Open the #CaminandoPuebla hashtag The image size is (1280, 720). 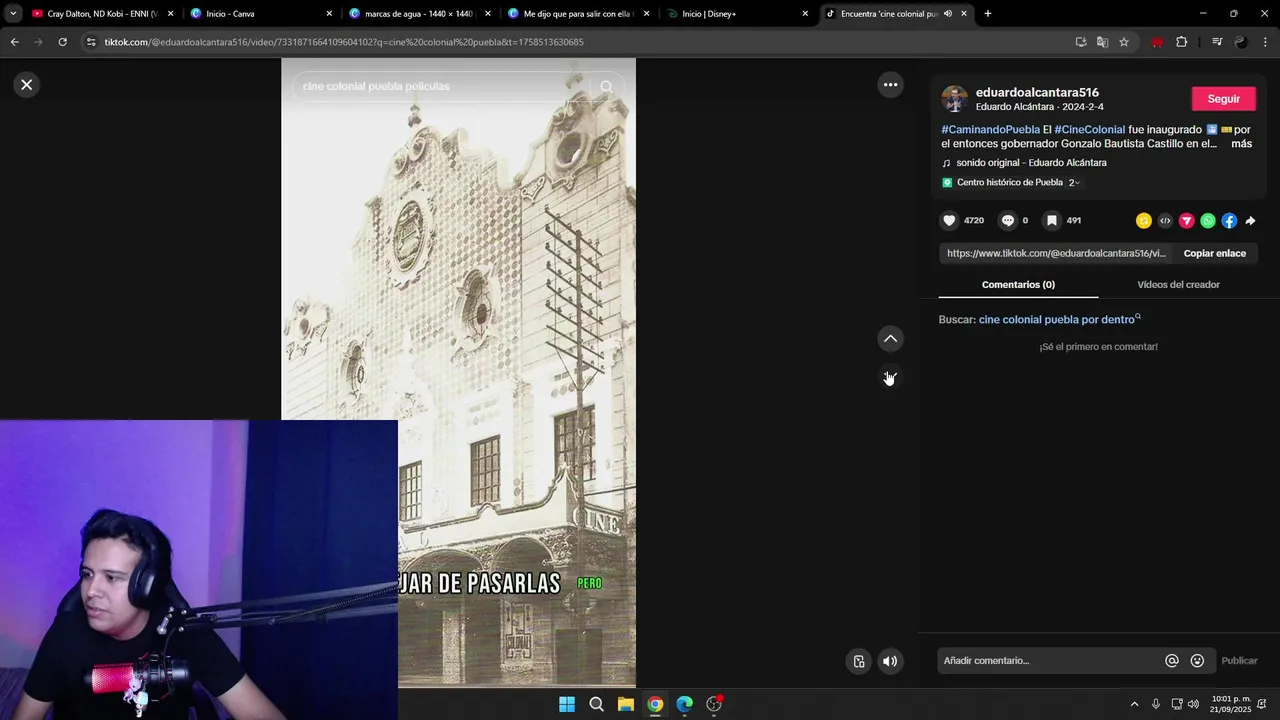tap(990, 130)
